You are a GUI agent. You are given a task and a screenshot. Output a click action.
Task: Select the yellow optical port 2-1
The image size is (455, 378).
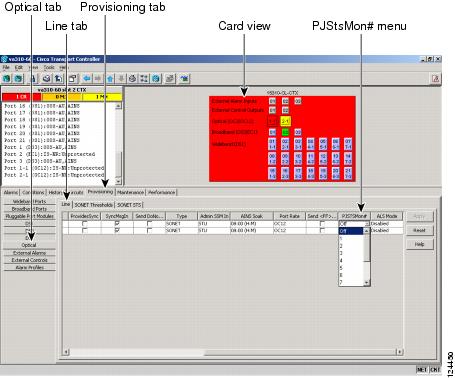[x=286, y=121]
